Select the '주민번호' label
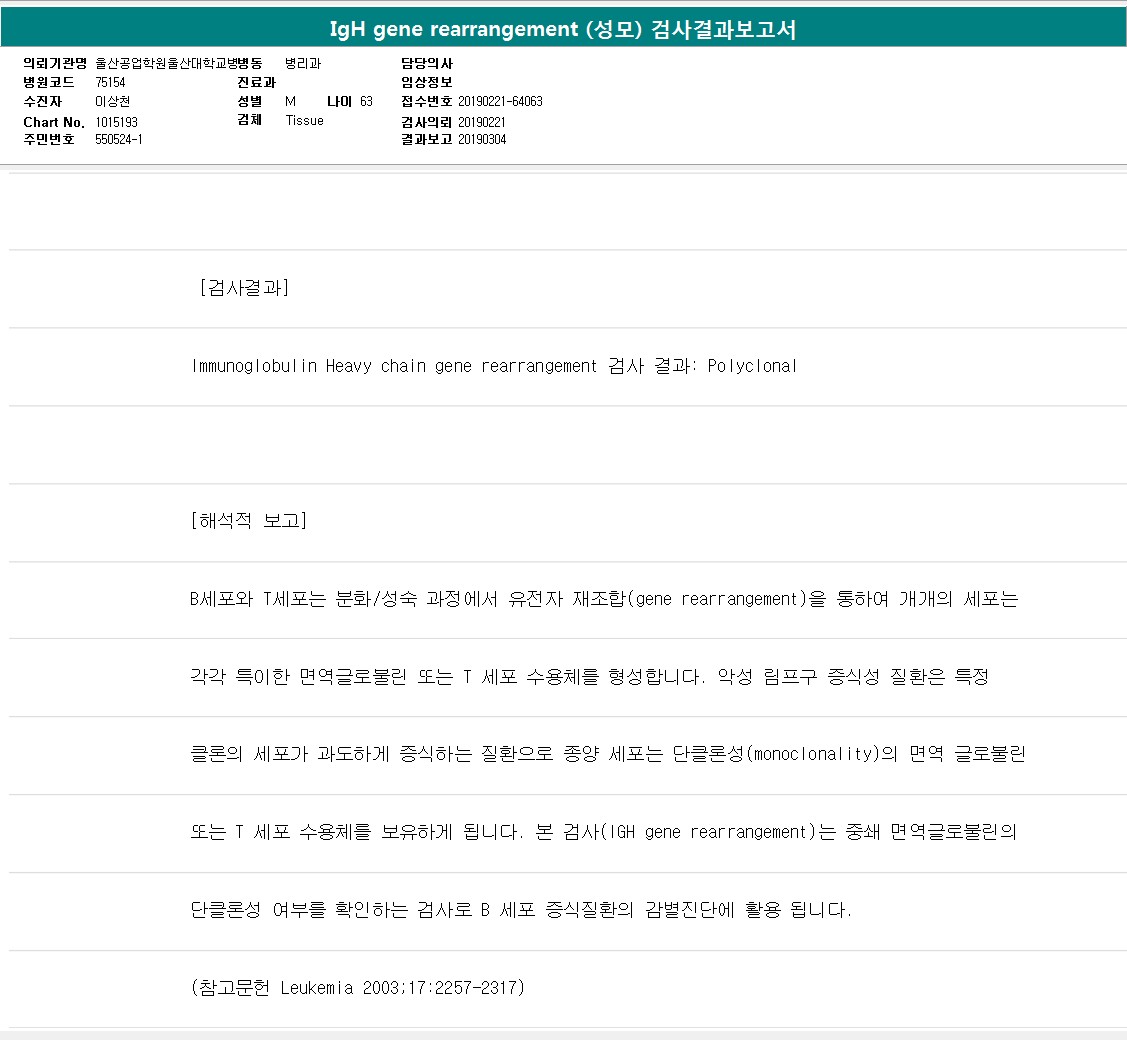 click(x=49, y=139)
